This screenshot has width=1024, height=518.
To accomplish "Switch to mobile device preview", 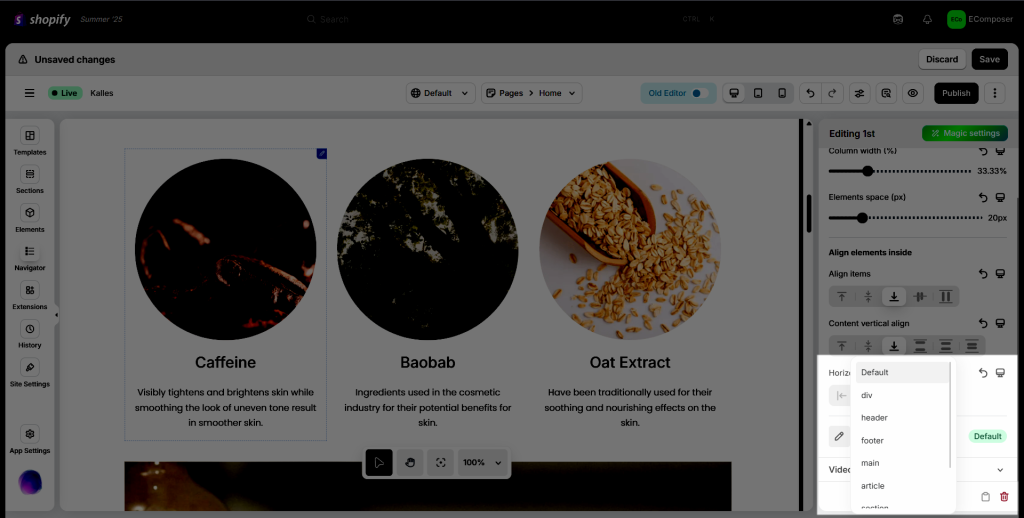I will [x=782, y=93].
